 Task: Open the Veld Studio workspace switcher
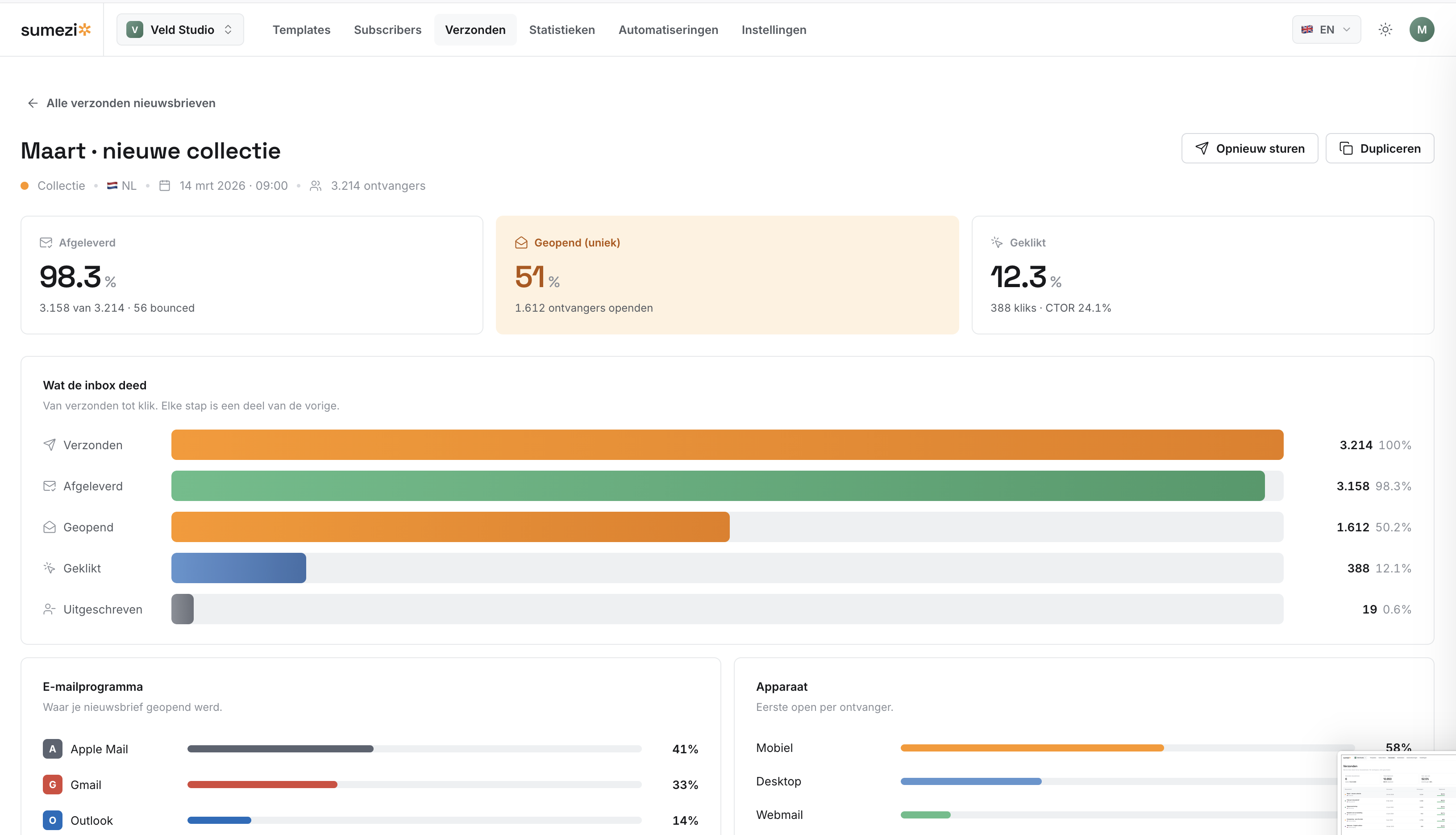180,29
